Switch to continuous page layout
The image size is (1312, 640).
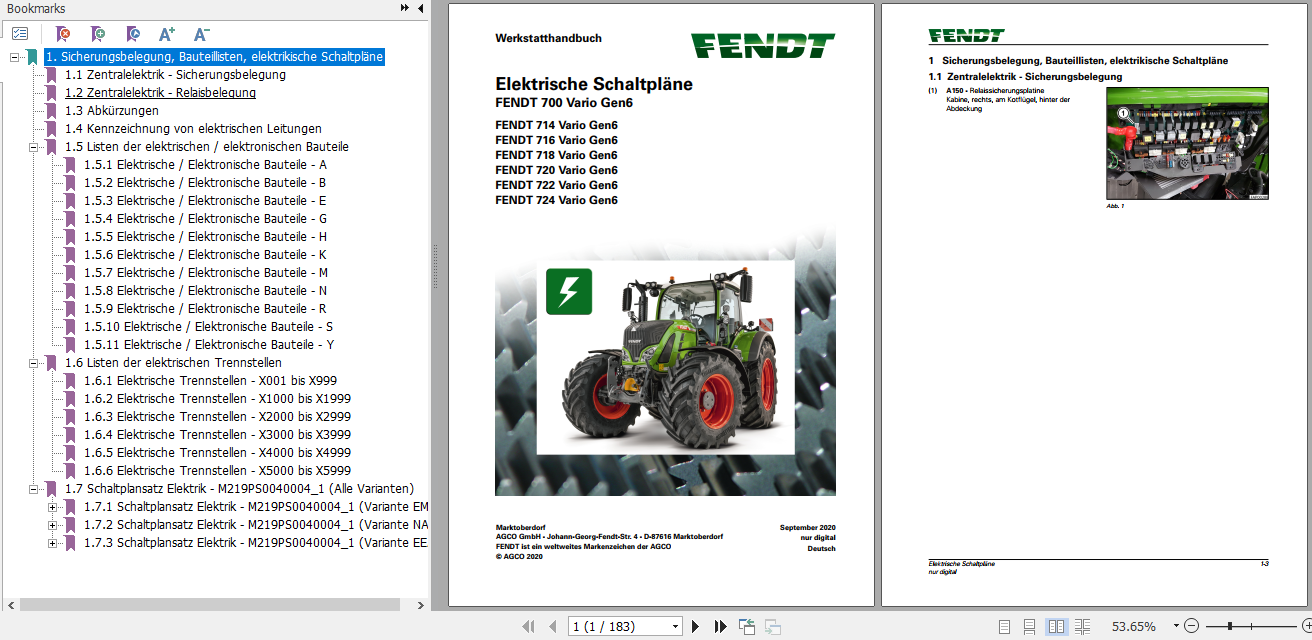click(x=1029, y=627)
